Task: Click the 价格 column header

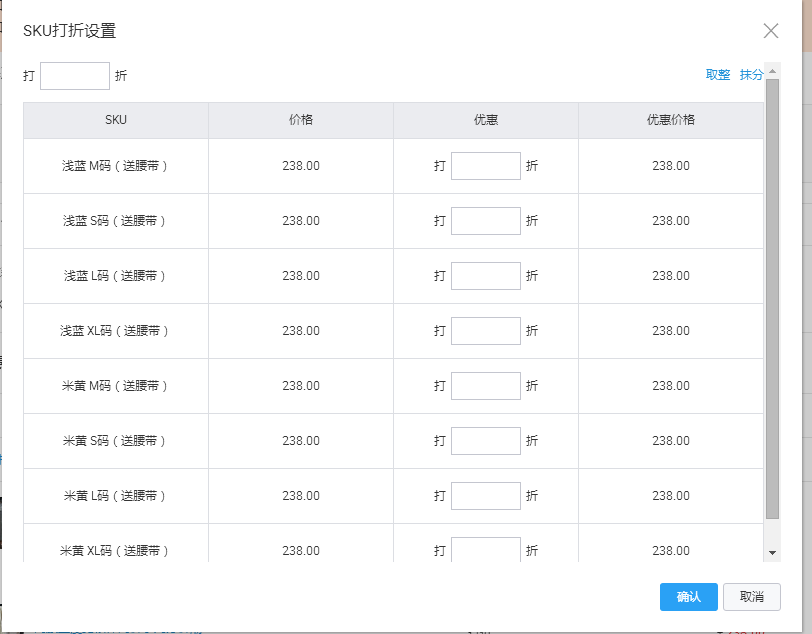Action: tap(300, 120)
